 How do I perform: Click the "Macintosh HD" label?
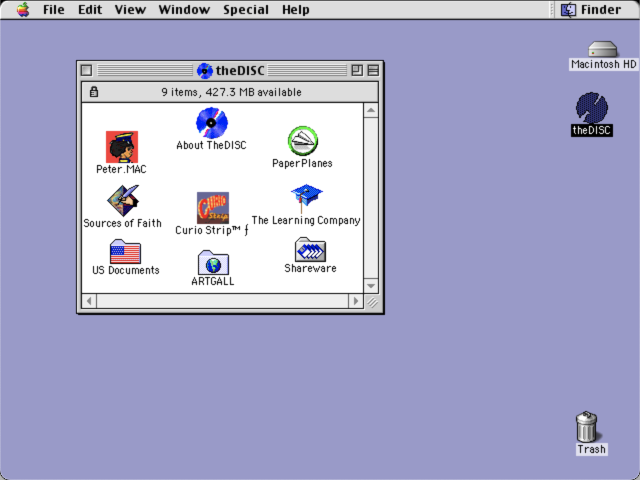tap(604, 64)
